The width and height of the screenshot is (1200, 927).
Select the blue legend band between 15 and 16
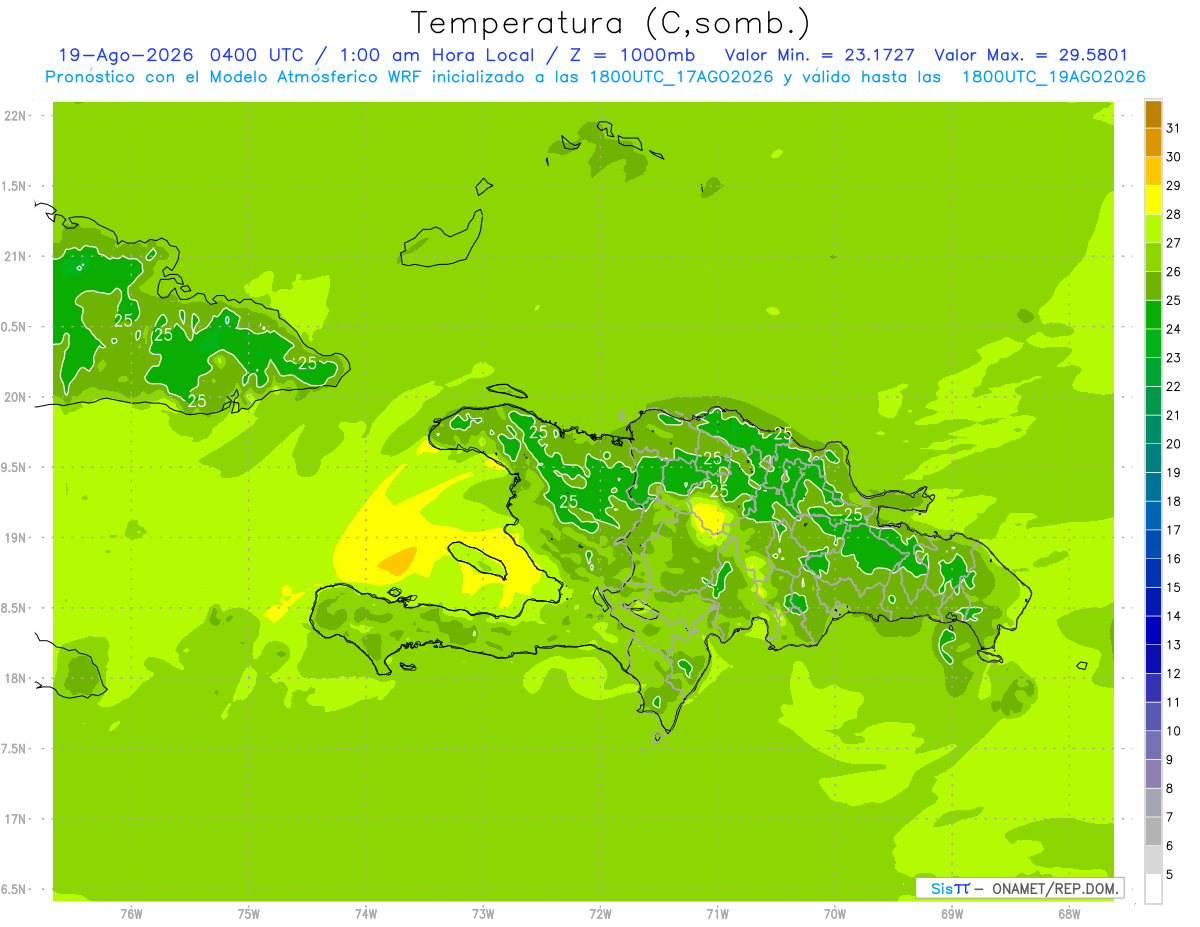tap(1153, 573)
